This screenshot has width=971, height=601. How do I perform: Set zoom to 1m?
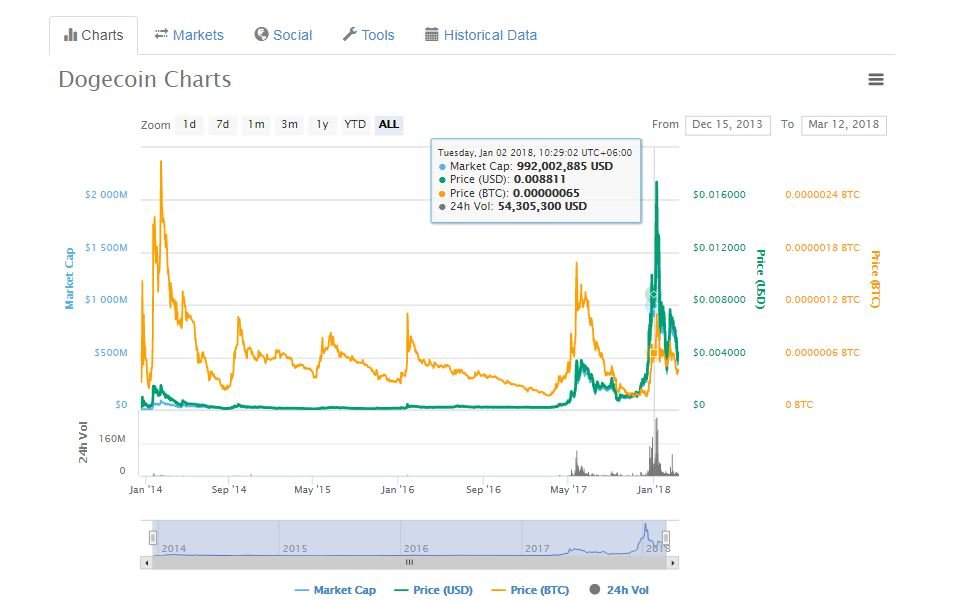click(x=256, y=124)
